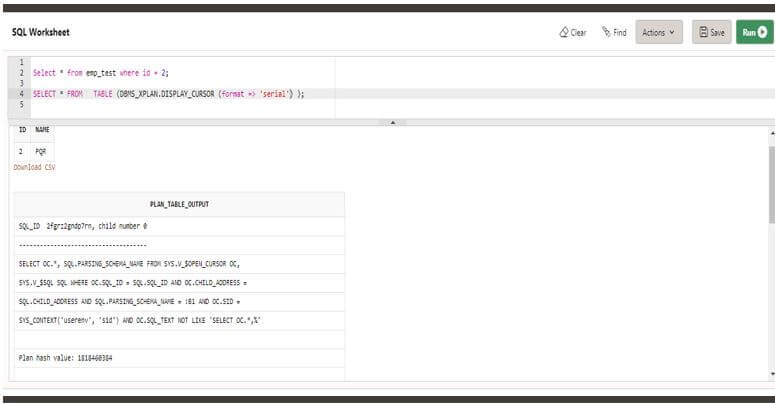Click the ID value 2 result cell

[21, 151]
